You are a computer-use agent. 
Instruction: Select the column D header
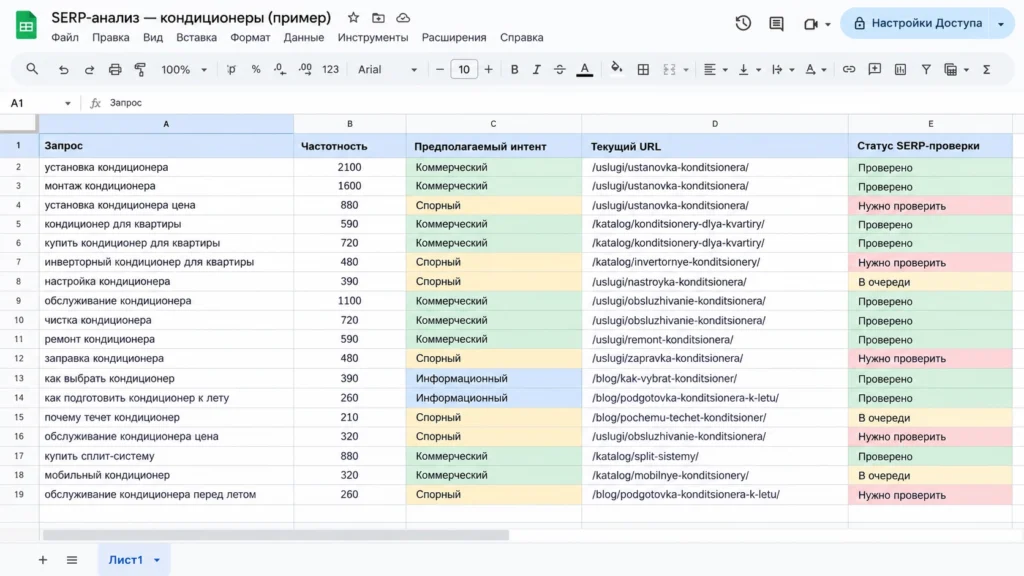coord(714,123)
